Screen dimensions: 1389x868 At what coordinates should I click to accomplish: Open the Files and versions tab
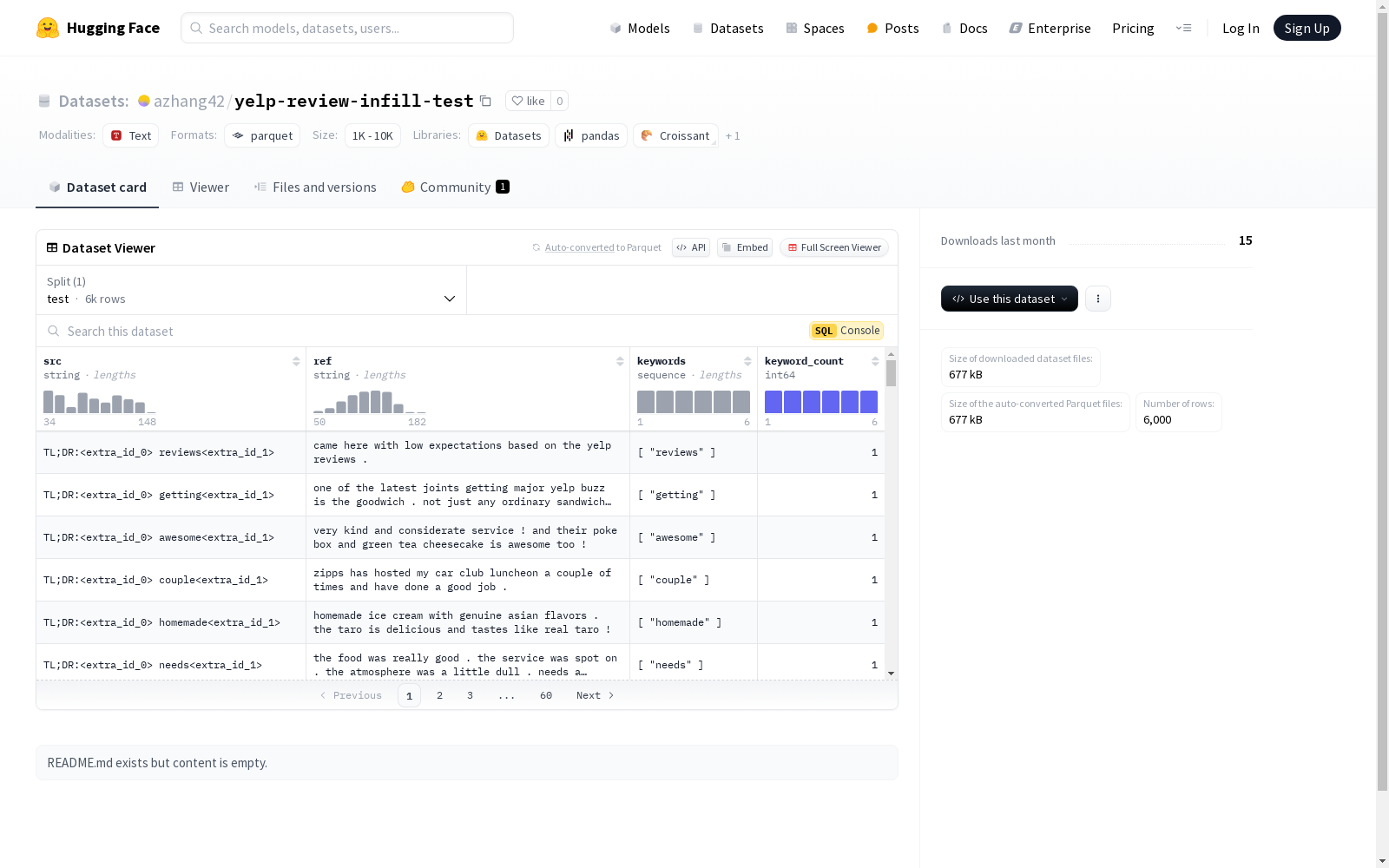pyautogui.click(x=315, y=187)
